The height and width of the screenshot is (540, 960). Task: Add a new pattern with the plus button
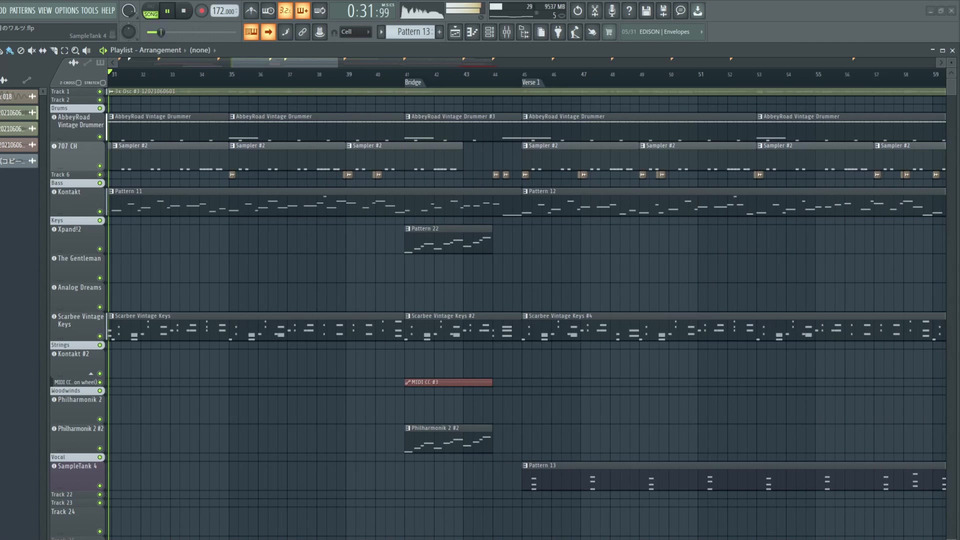439,32
